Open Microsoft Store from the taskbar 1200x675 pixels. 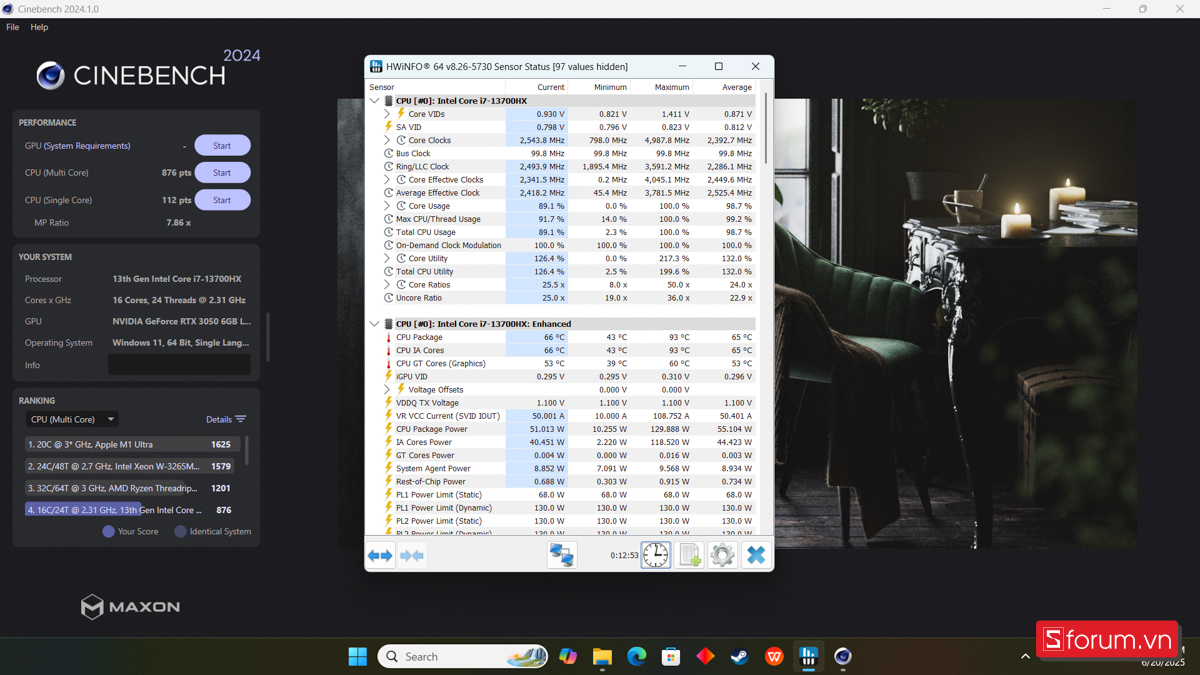[x=671, y=656]
